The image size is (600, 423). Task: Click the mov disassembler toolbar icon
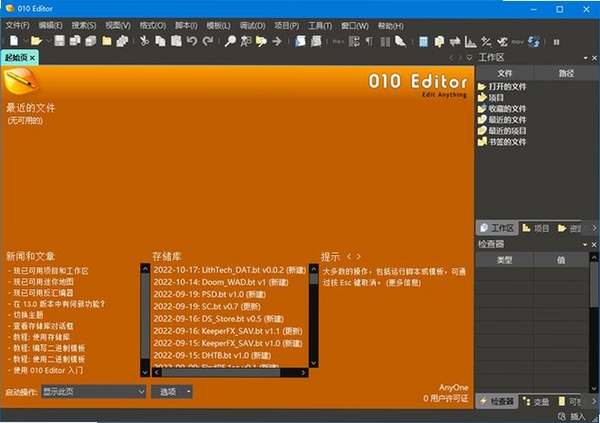coord(517,42)
